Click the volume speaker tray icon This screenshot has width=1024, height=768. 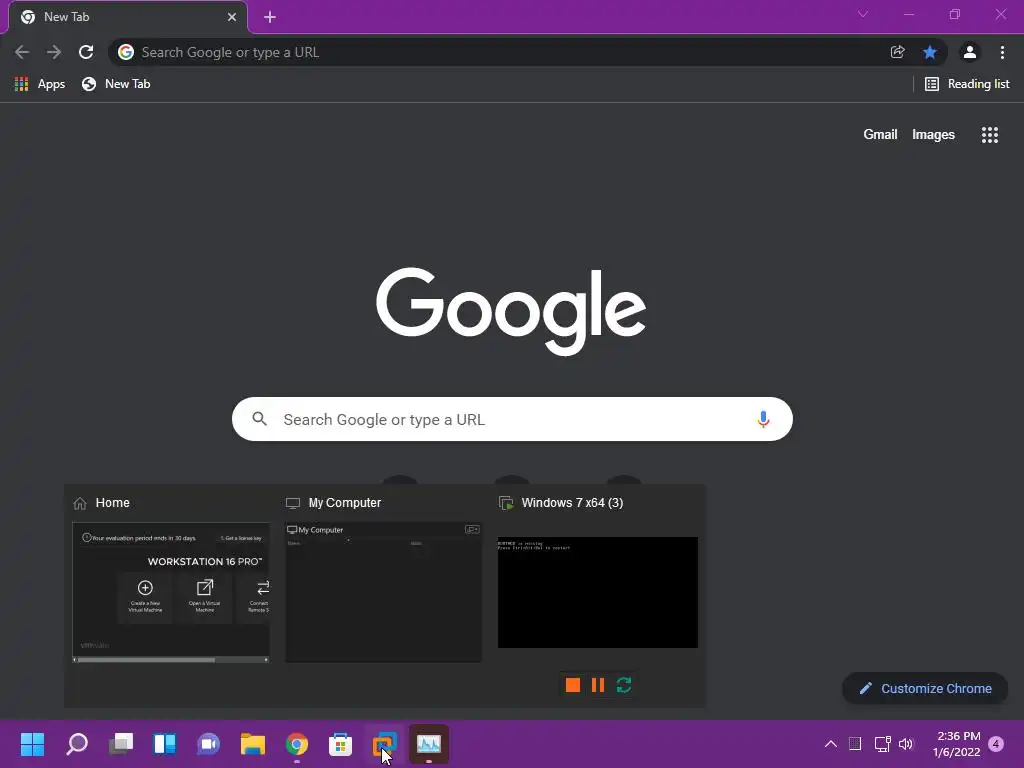(906, 744)
